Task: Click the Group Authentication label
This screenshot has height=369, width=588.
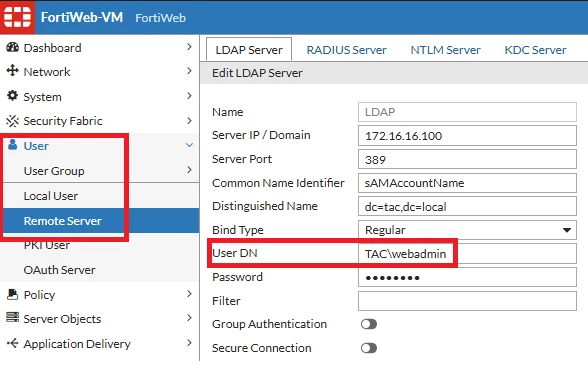Action: pyautogui.click(x=269, y=324)
